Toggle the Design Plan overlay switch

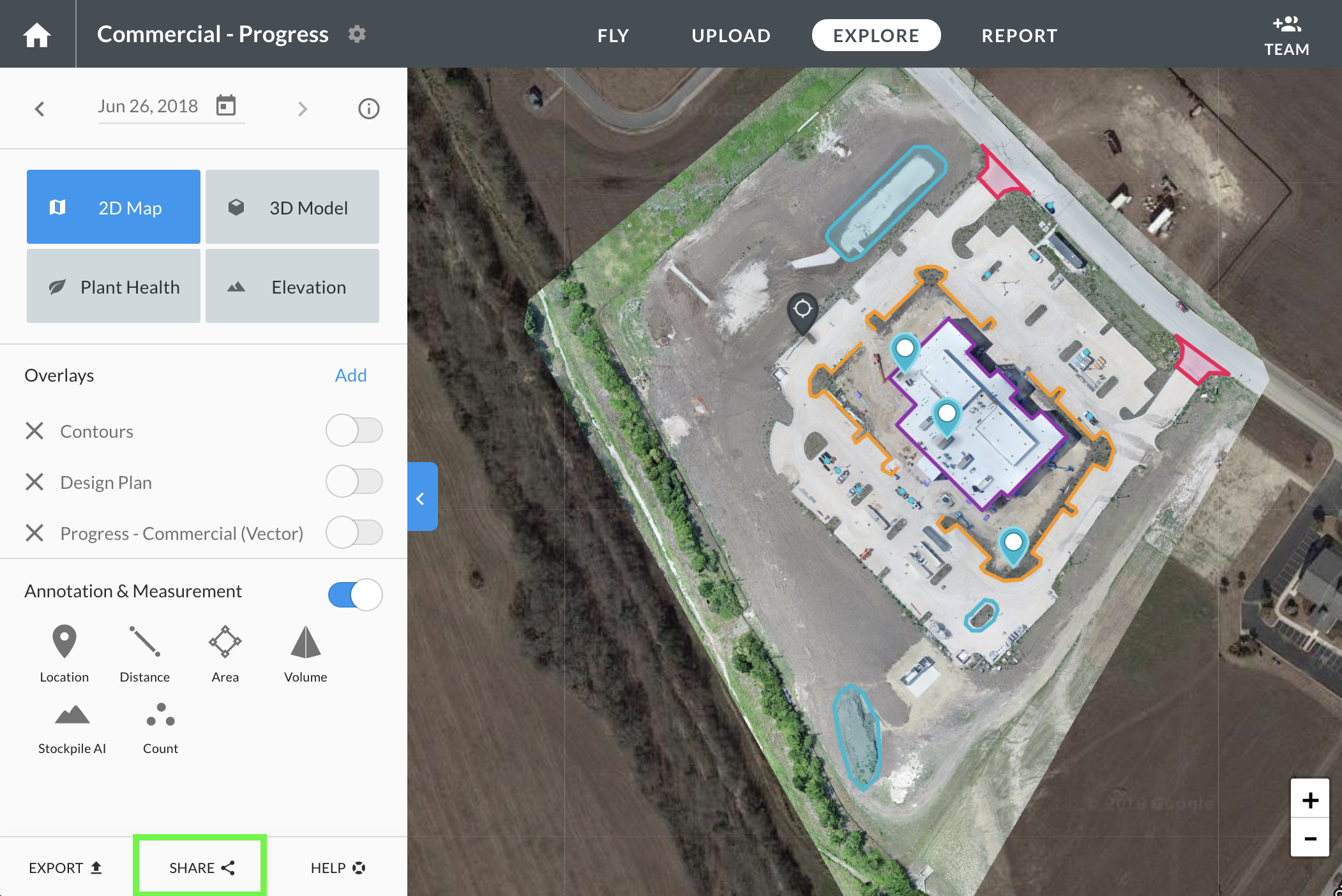(x=354, y=482)
